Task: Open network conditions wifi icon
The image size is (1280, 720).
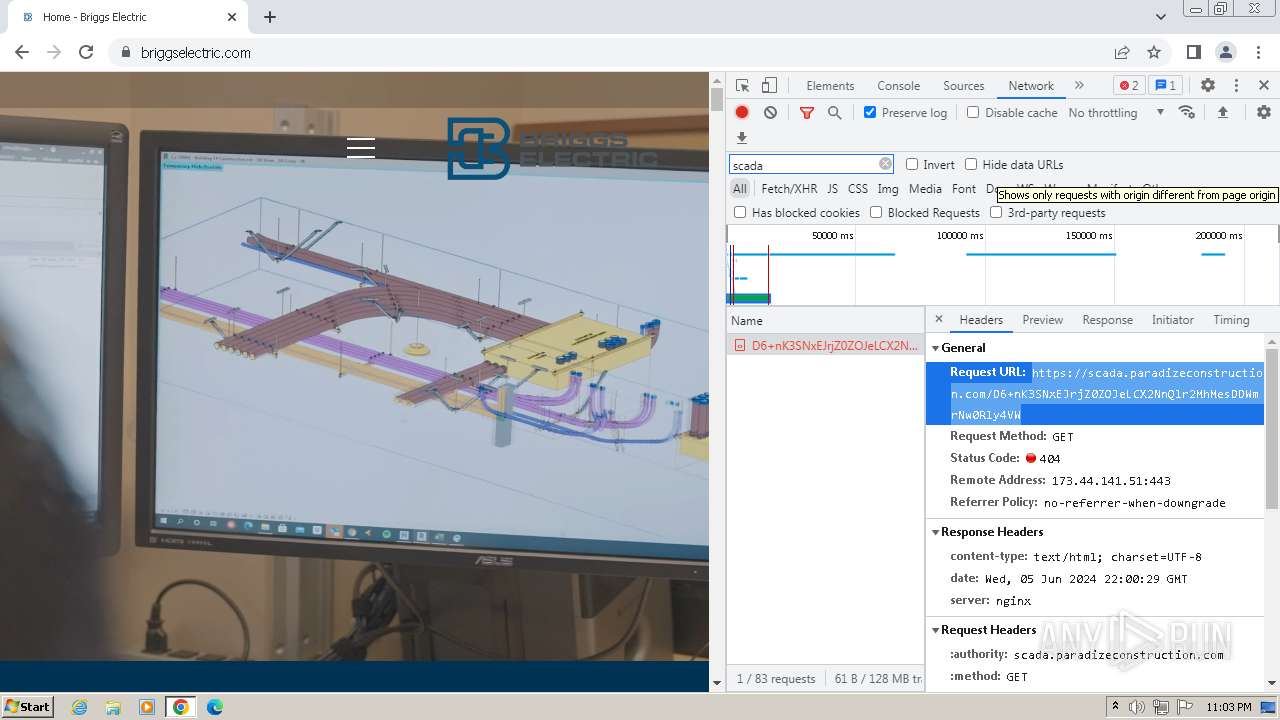Action: tap(1187, 113)
